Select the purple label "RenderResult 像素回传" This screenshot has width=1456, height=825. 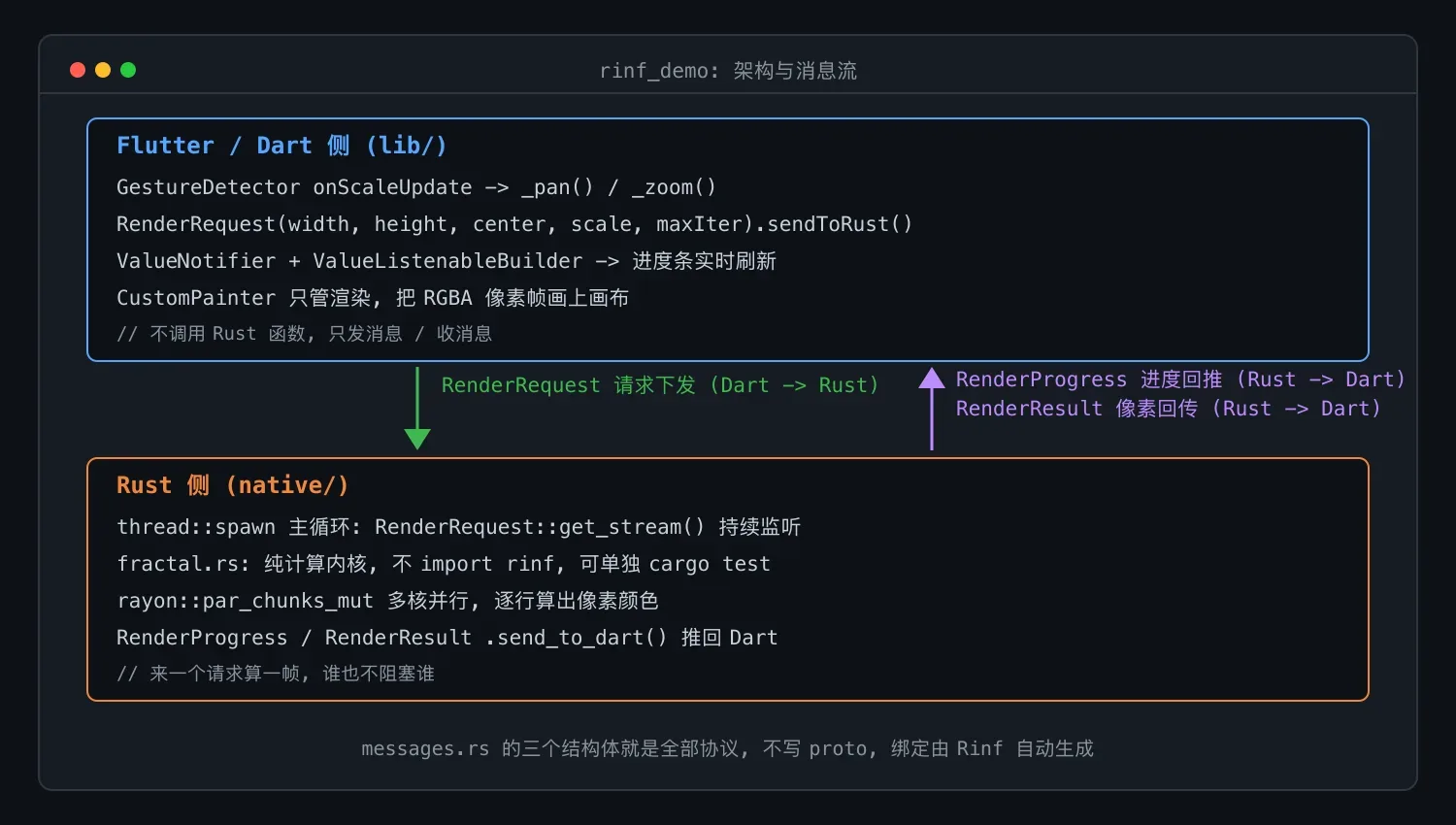(x=1169, y=409)
